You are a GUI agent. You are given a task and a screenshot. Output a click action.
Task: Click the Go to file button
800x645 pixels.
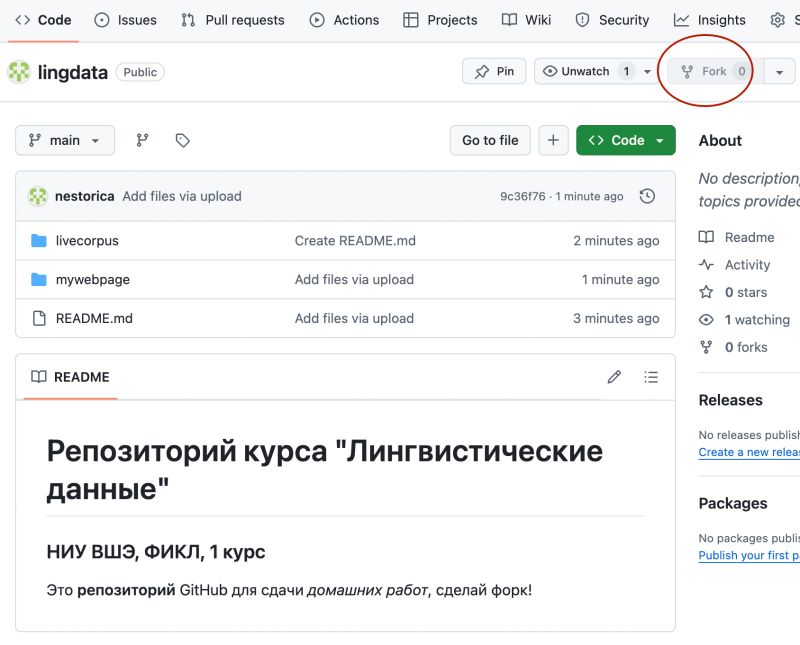pos(490,140)
